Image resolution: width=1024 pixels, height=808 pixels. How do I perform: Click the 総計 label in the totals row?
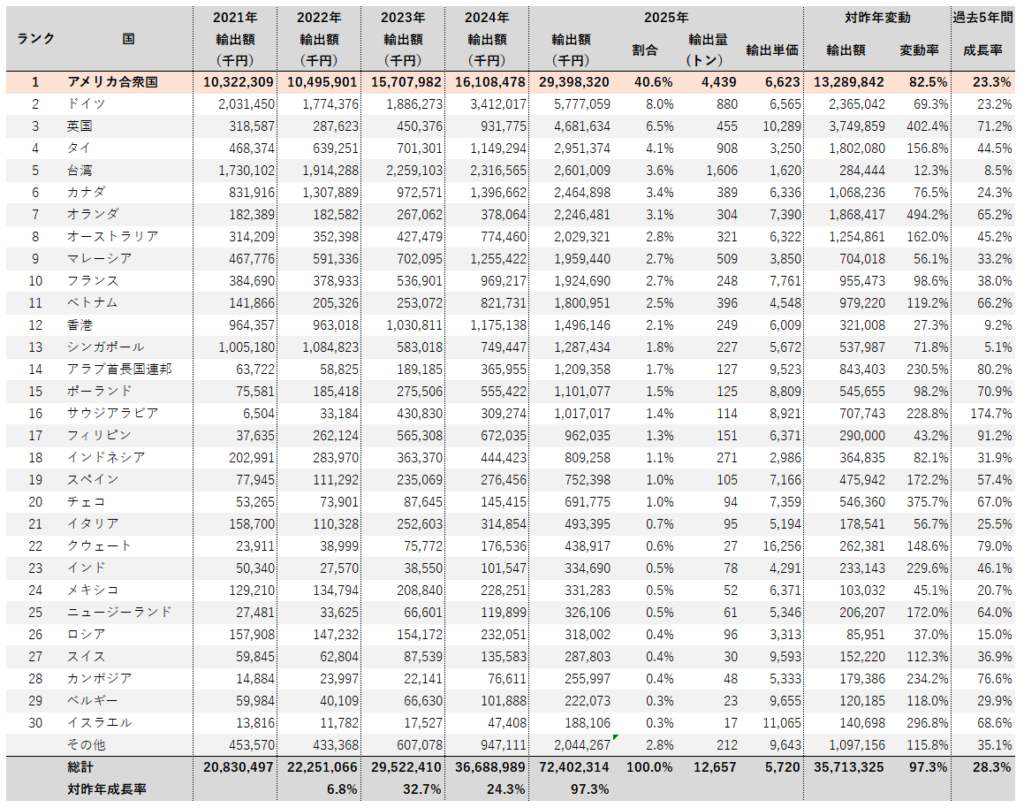click(x=82, y=766)
